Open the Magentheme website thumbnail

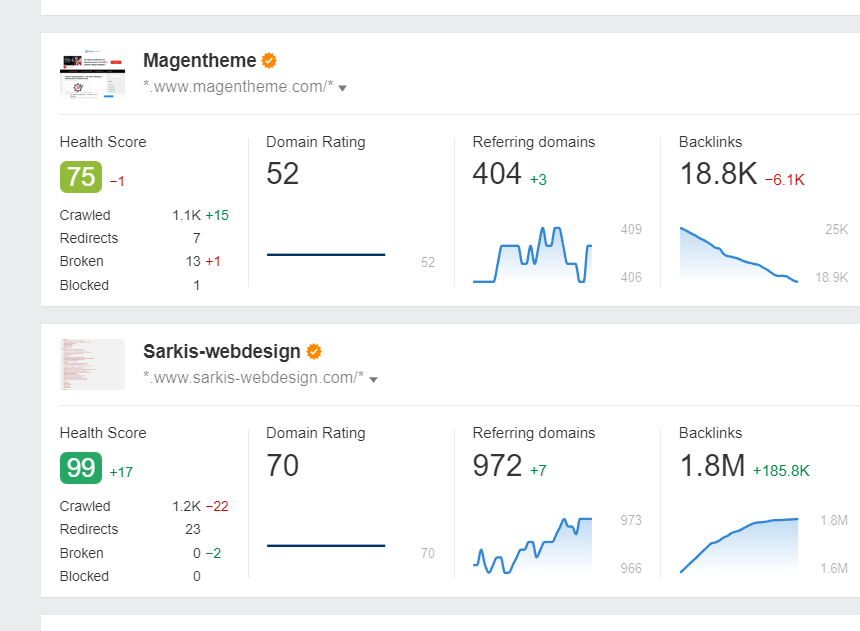[x=92, y=74]
